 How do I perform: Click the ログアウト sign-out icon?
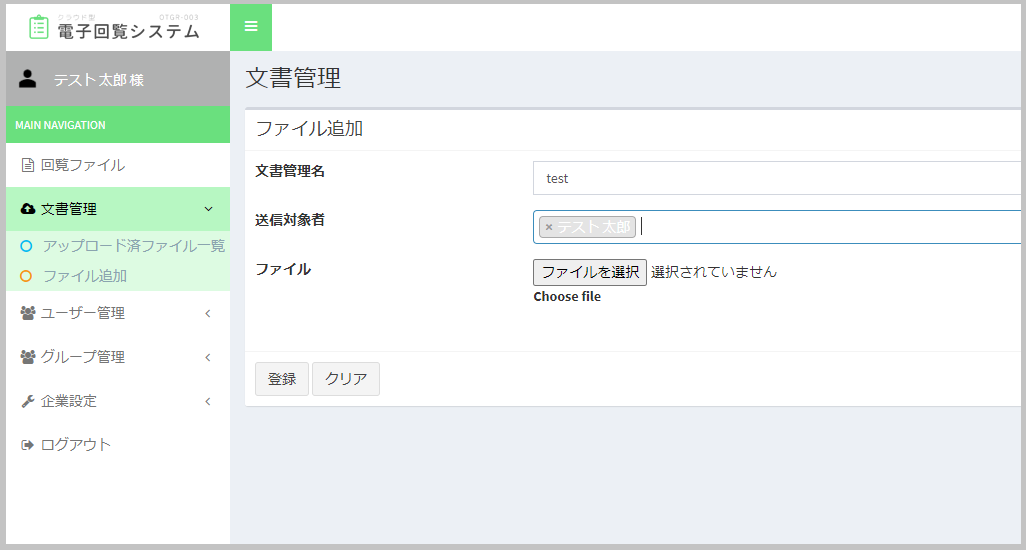coord(28,445)
